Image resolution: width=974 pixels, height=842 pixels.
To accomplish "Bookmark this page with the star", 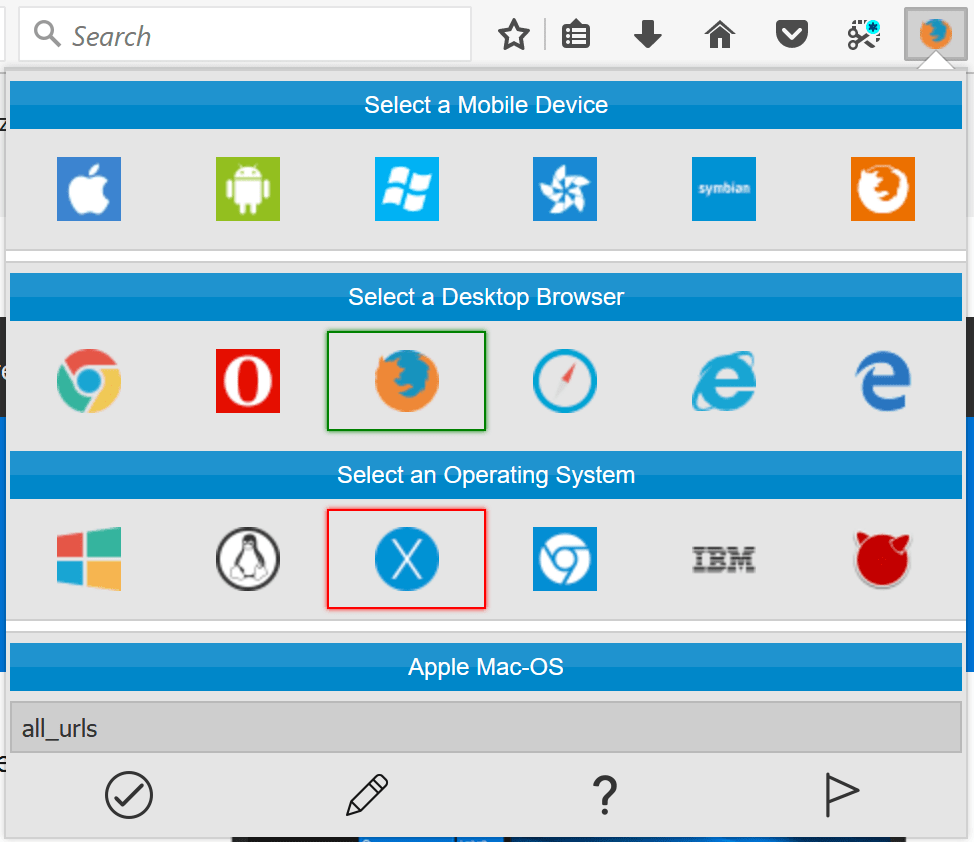I will (514, 35).
